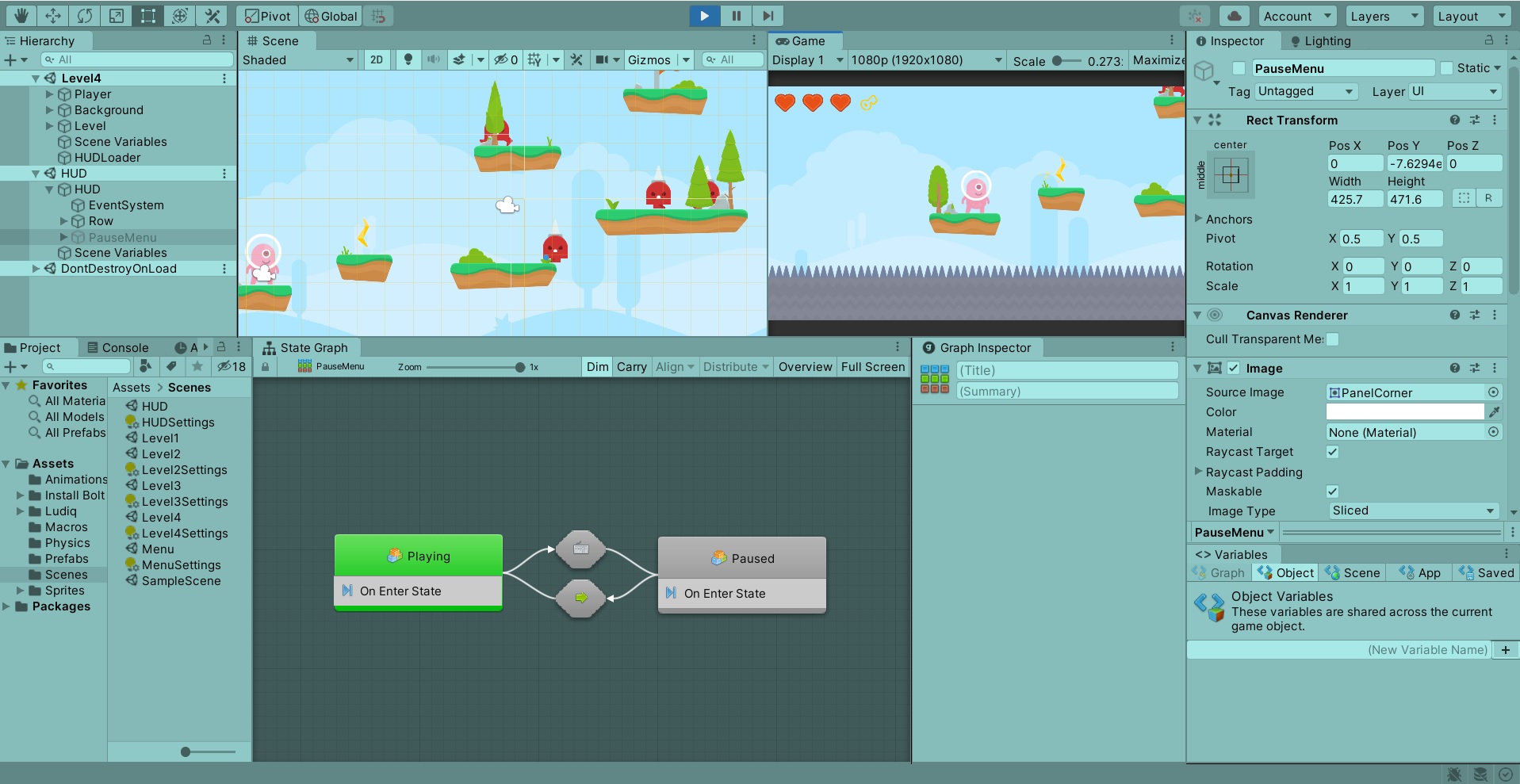Disable the Raycast Target checkbox

[x=1332, y=452]
